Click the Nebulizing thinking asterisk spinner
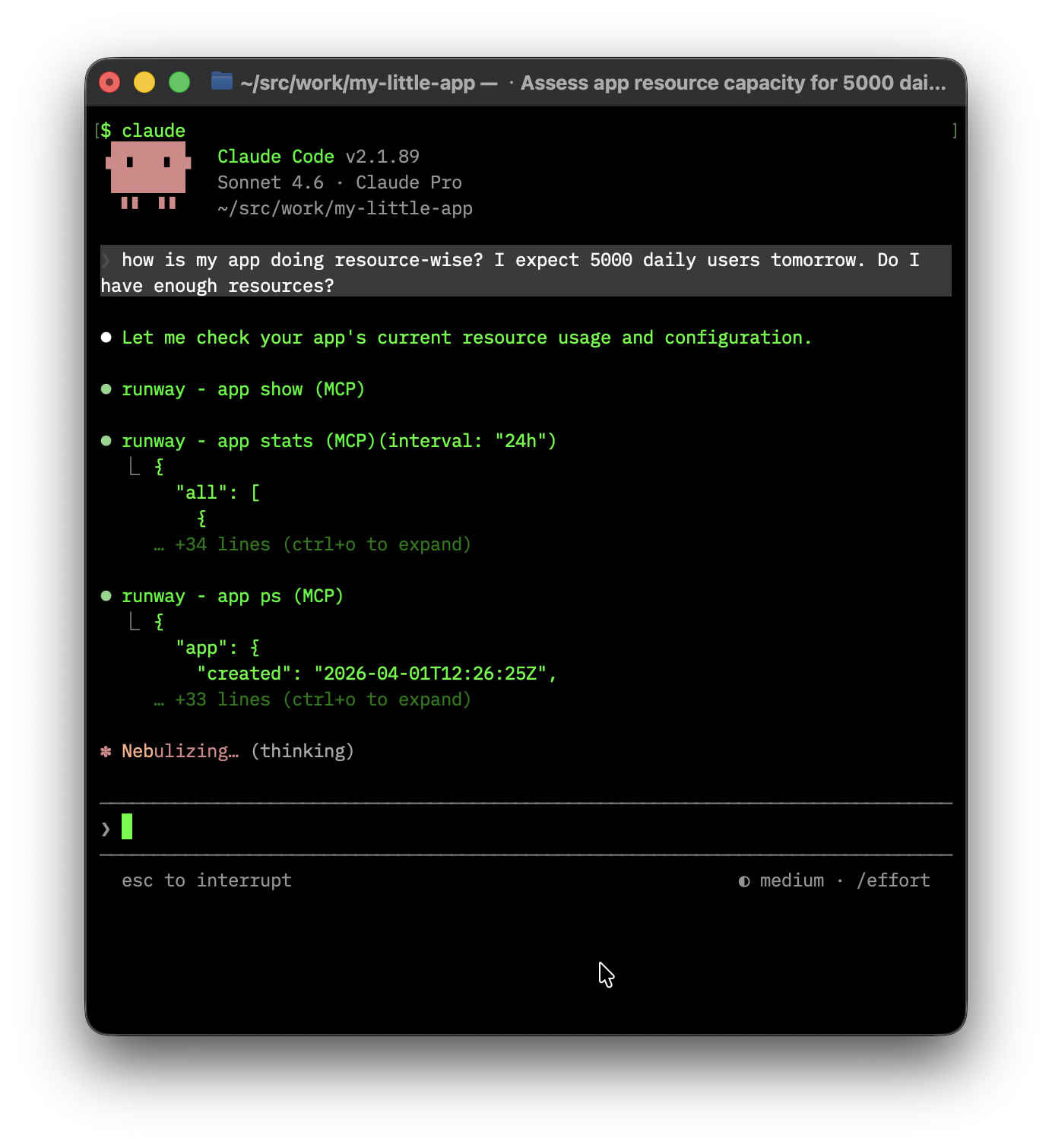 pyautogui.click(x=106, y=751)
